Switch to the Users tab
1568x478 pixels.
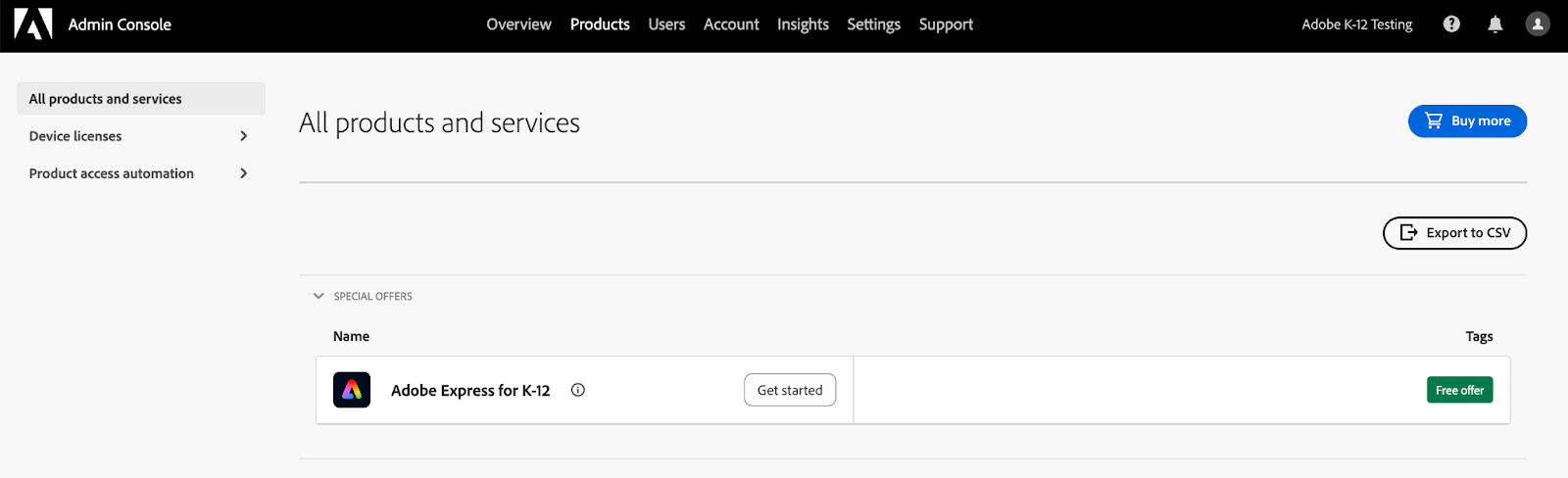coord(666,24)
